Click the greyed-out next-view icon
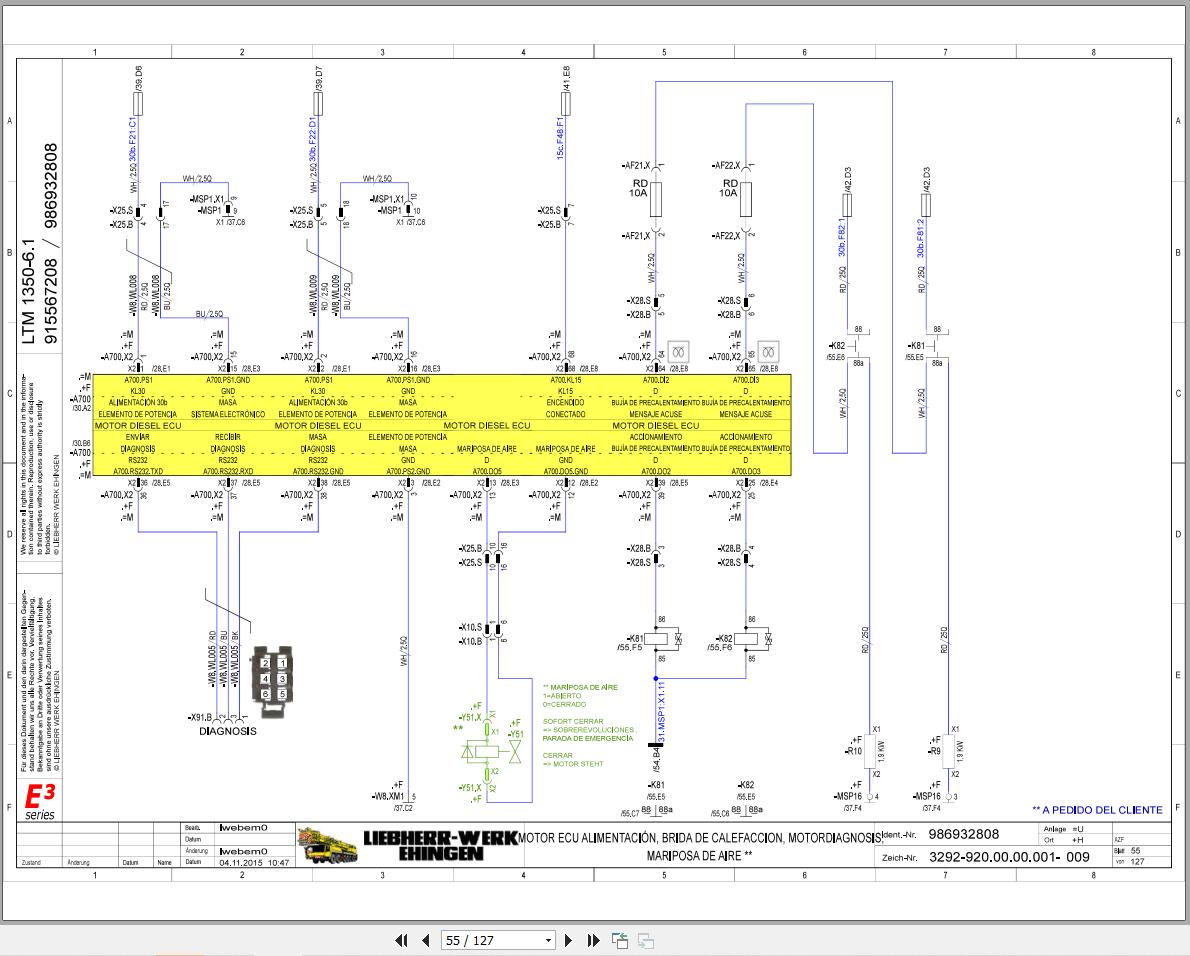 click(646, 941)
